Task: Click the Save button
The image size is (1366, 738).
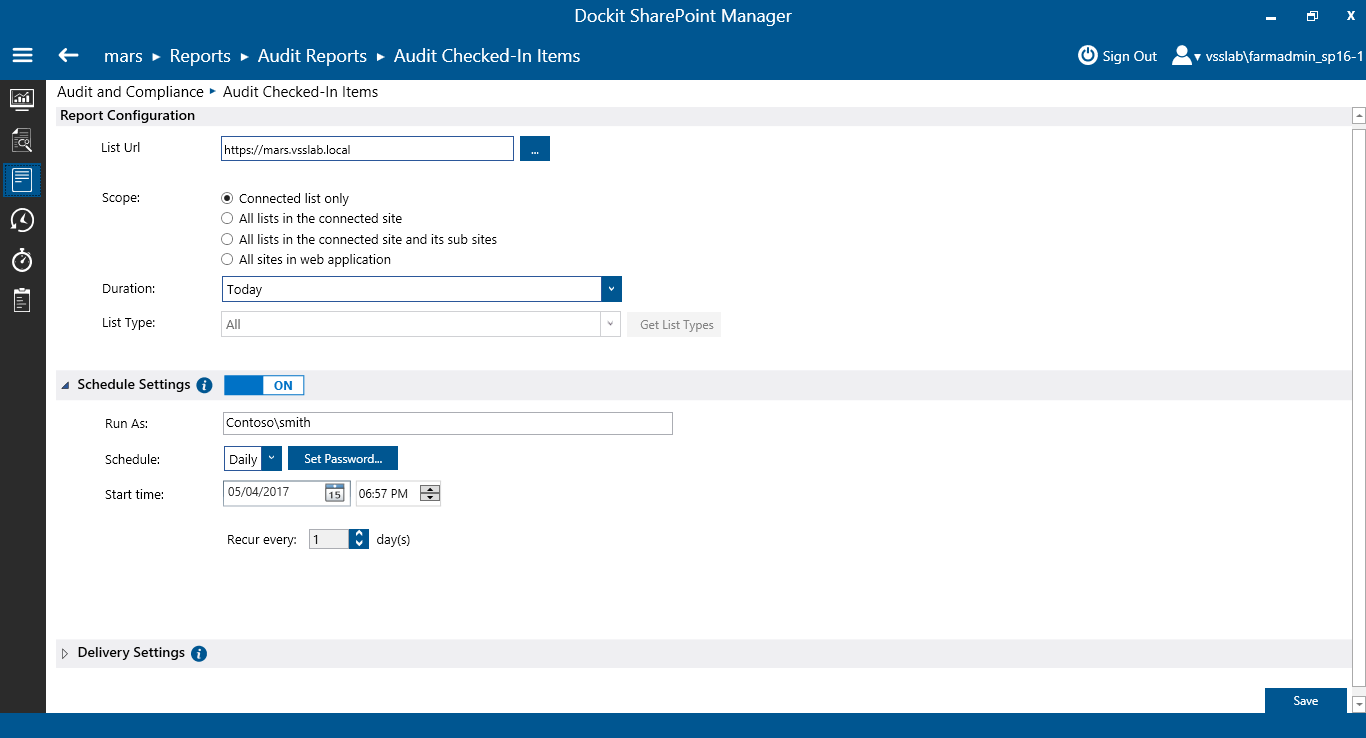Action: pyautogui.click(x=1306, y=701)
